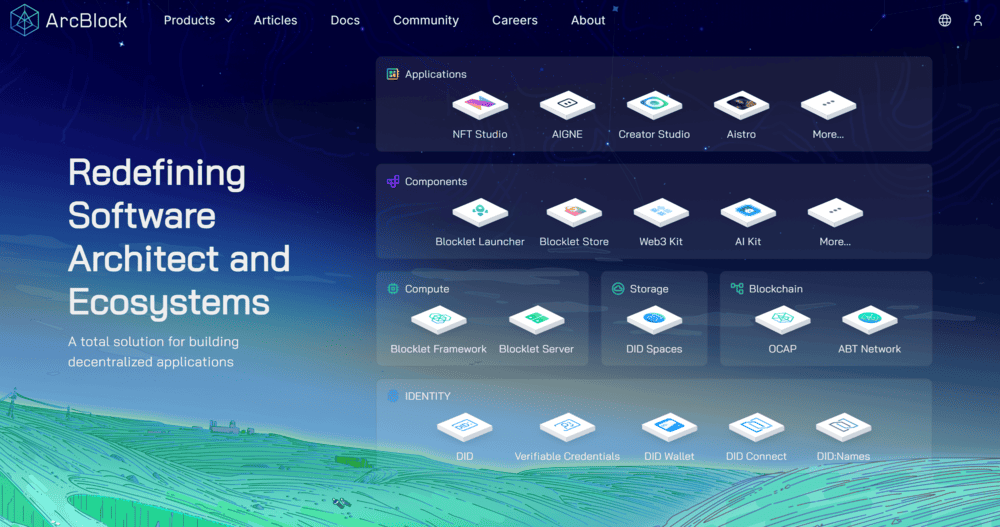The height and width of the screenshot is (527, 1000).
Task: Click the Blocklet Server label
Action: pyautogui.click(x=536, y=348)
